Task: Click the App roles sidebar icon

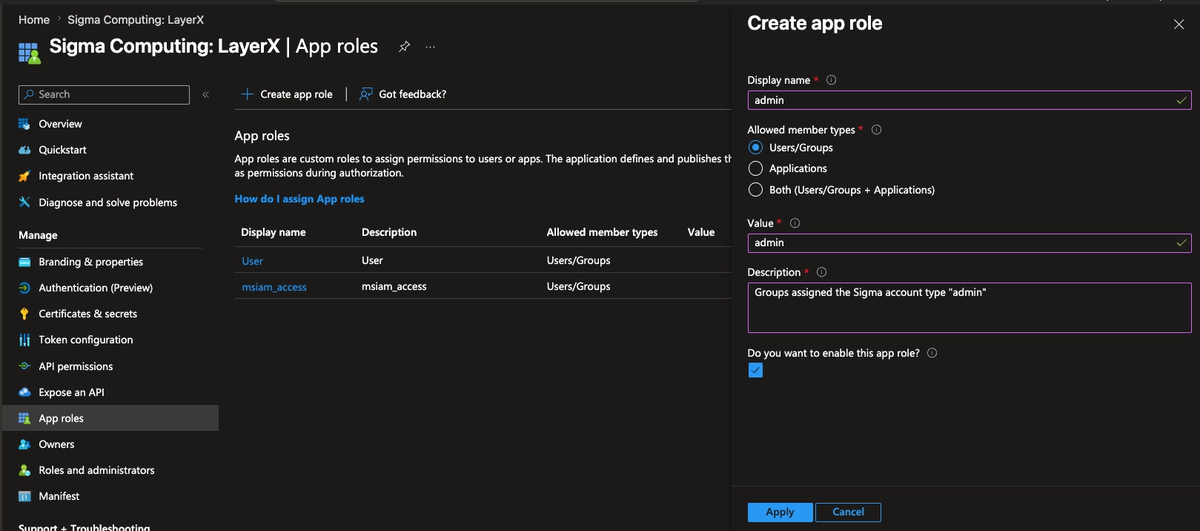Action: point(25,418)
